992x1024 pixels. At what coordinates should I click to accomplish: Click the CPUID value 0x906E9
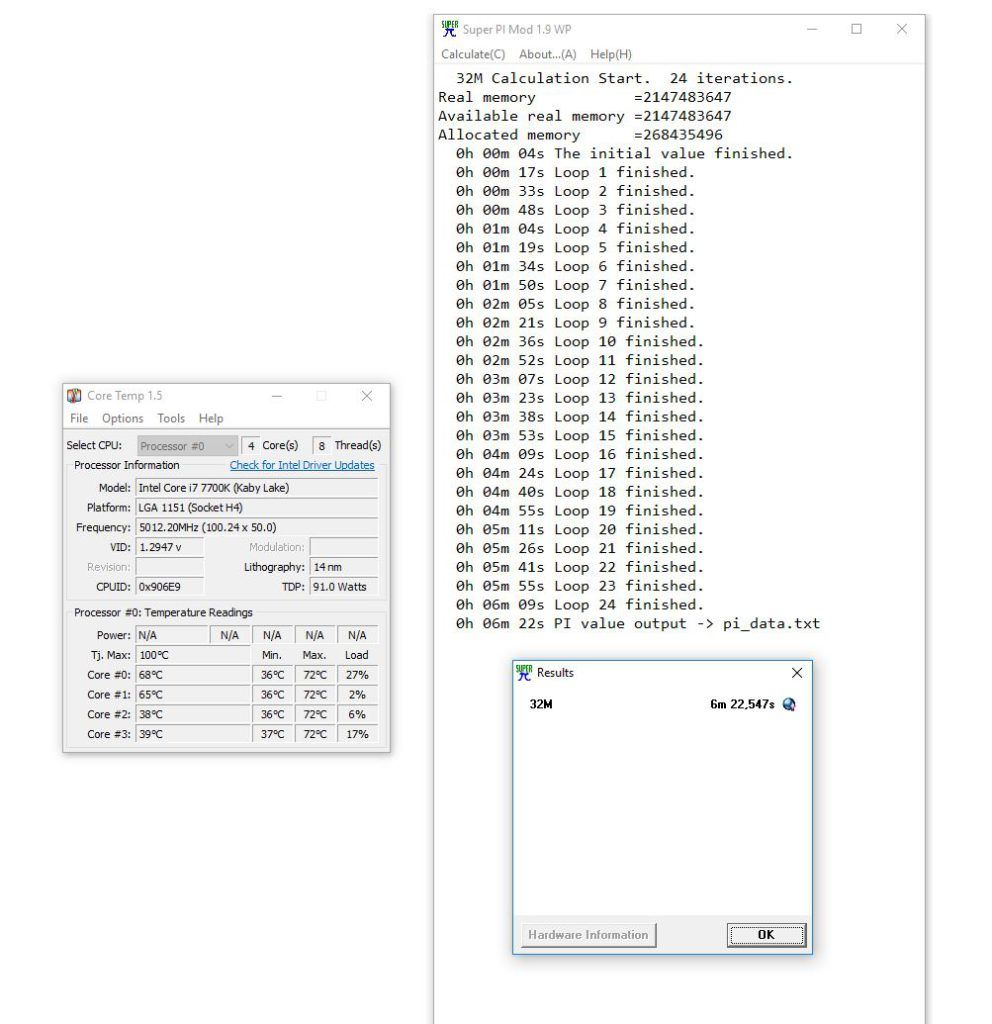[x=170, y=586]
